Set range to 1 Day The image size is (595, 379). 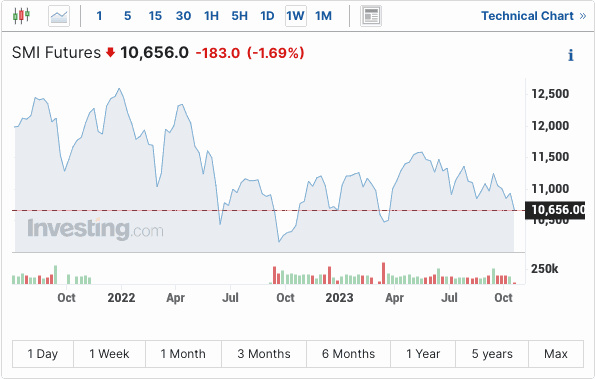(43, 354)
